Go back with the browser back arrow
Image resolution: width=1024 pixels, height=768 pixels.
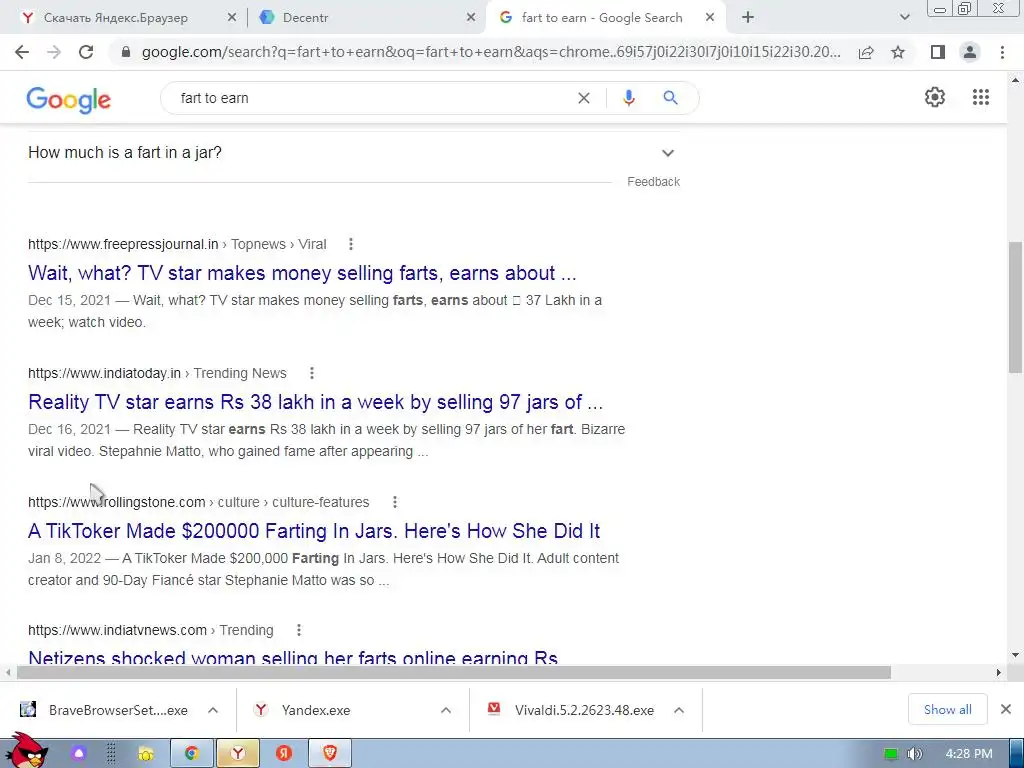pos(22,52)
